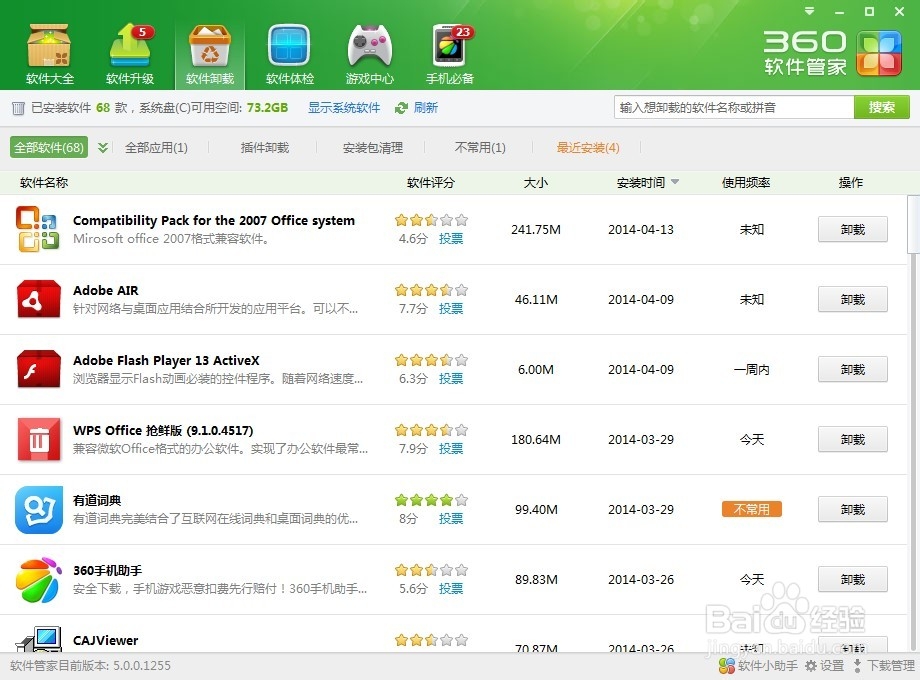Click the 360手机助手 icon
Viewport: 920px width, 680px height.
pos(39,580)
